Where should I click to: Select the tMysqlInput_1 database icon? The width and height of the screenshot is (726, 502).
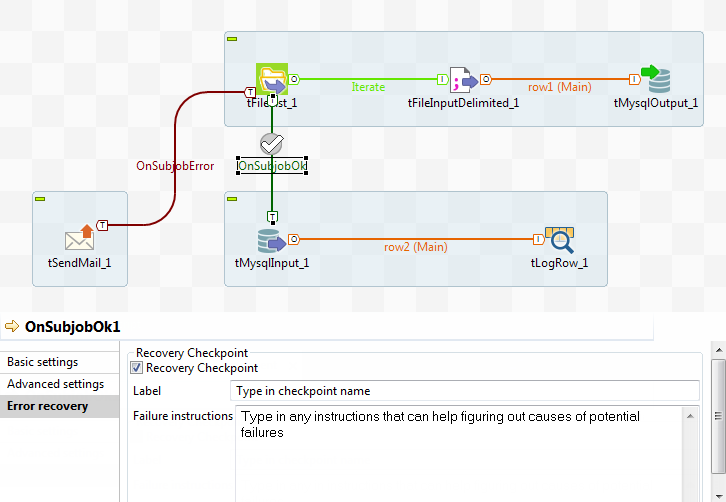[271, 239]
